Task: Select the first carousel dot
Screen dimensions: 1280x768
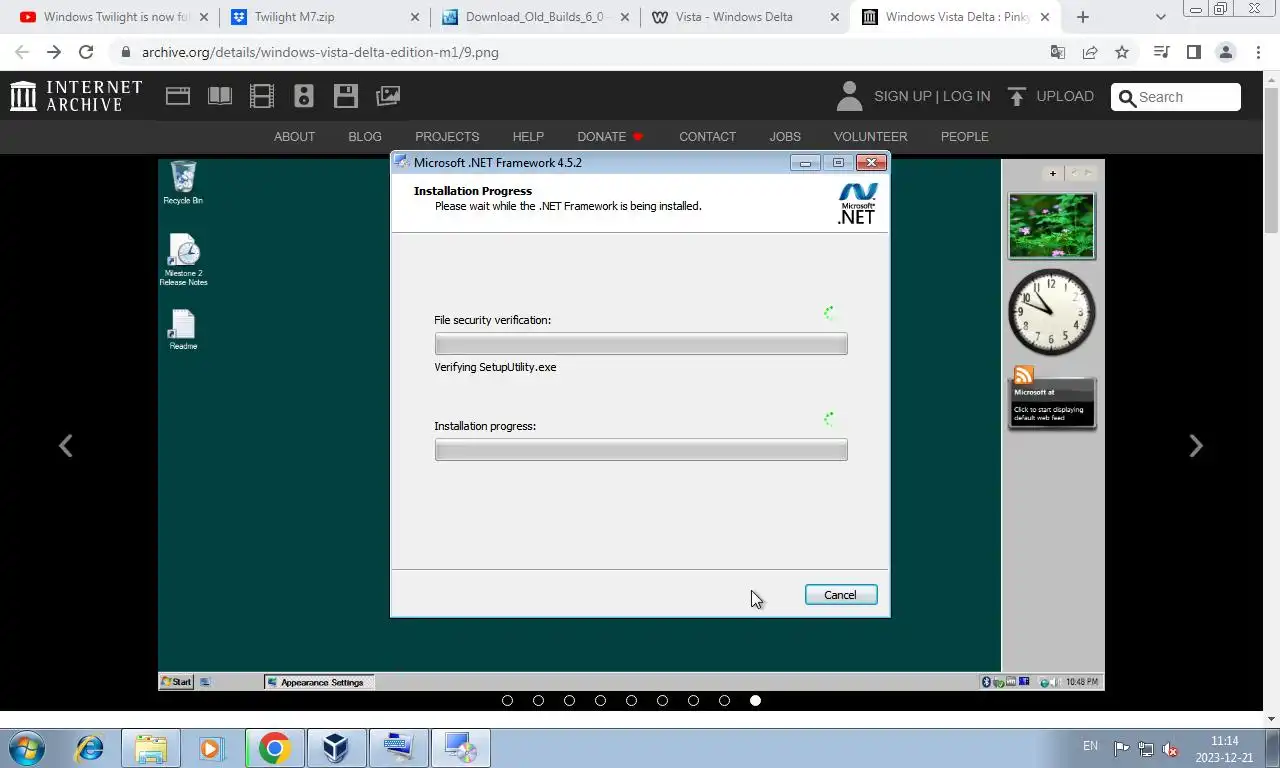Action: pos(507,700)
